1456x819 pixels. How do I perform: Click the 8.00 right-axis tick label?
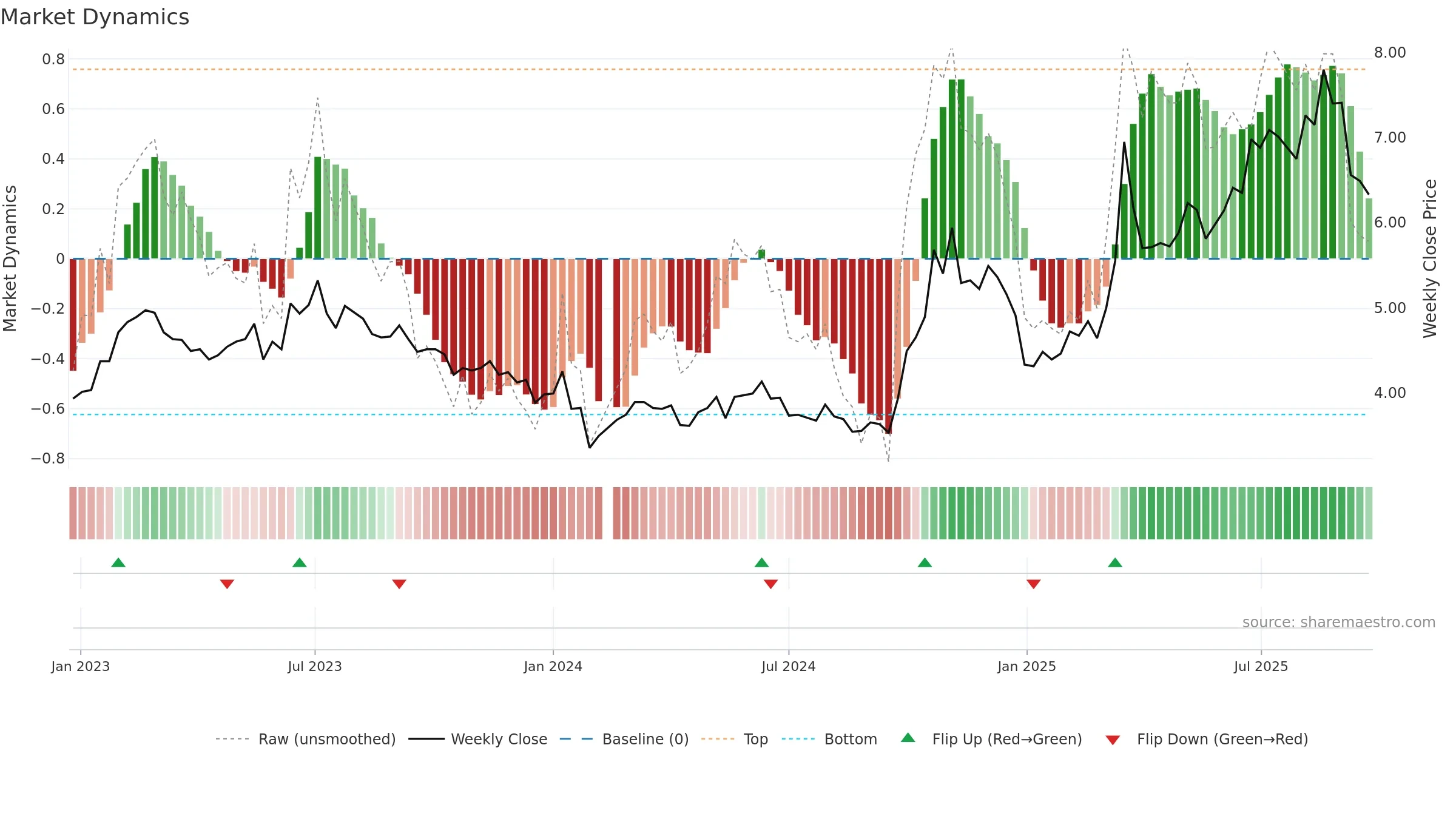(1390, 53)
